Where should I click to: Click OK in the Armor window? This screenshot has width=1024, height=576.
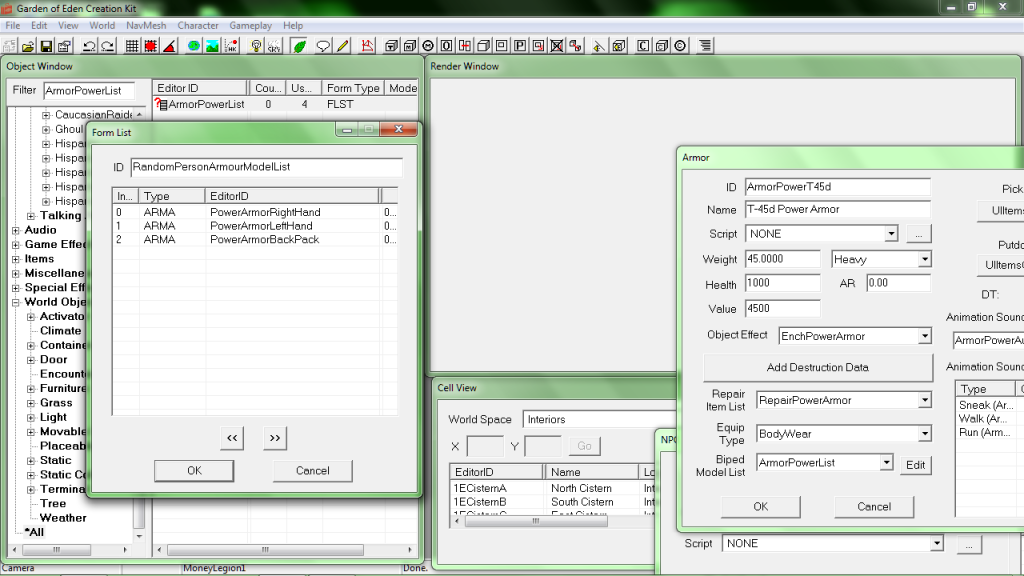(761, 507)
